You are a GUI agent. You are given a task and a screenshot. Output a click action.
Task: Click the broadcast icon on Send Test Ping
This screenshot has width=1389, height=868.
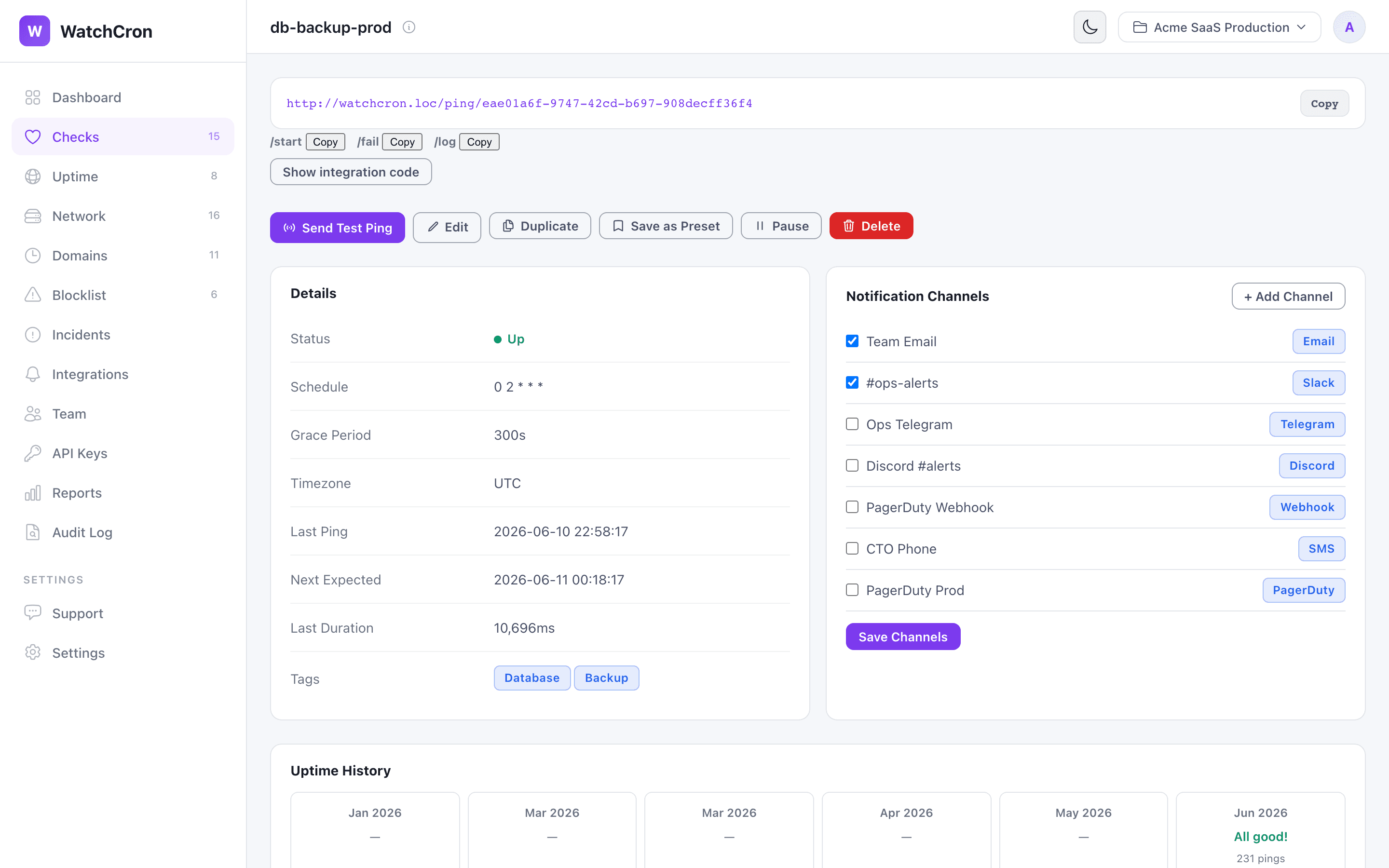[x=289, y=228]
